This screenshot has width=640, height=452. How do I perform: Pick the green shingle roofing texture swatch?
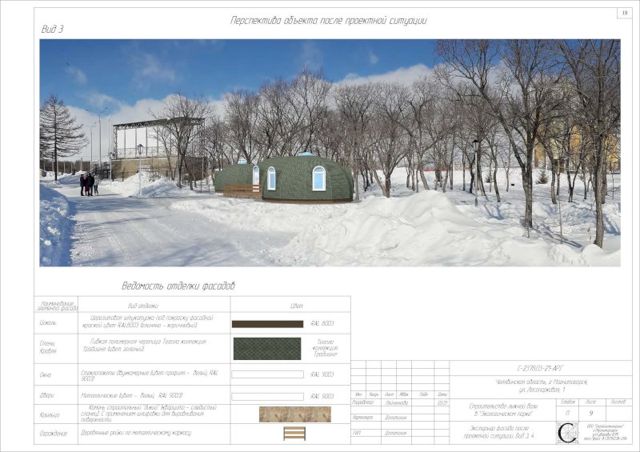tap(267, 348)
